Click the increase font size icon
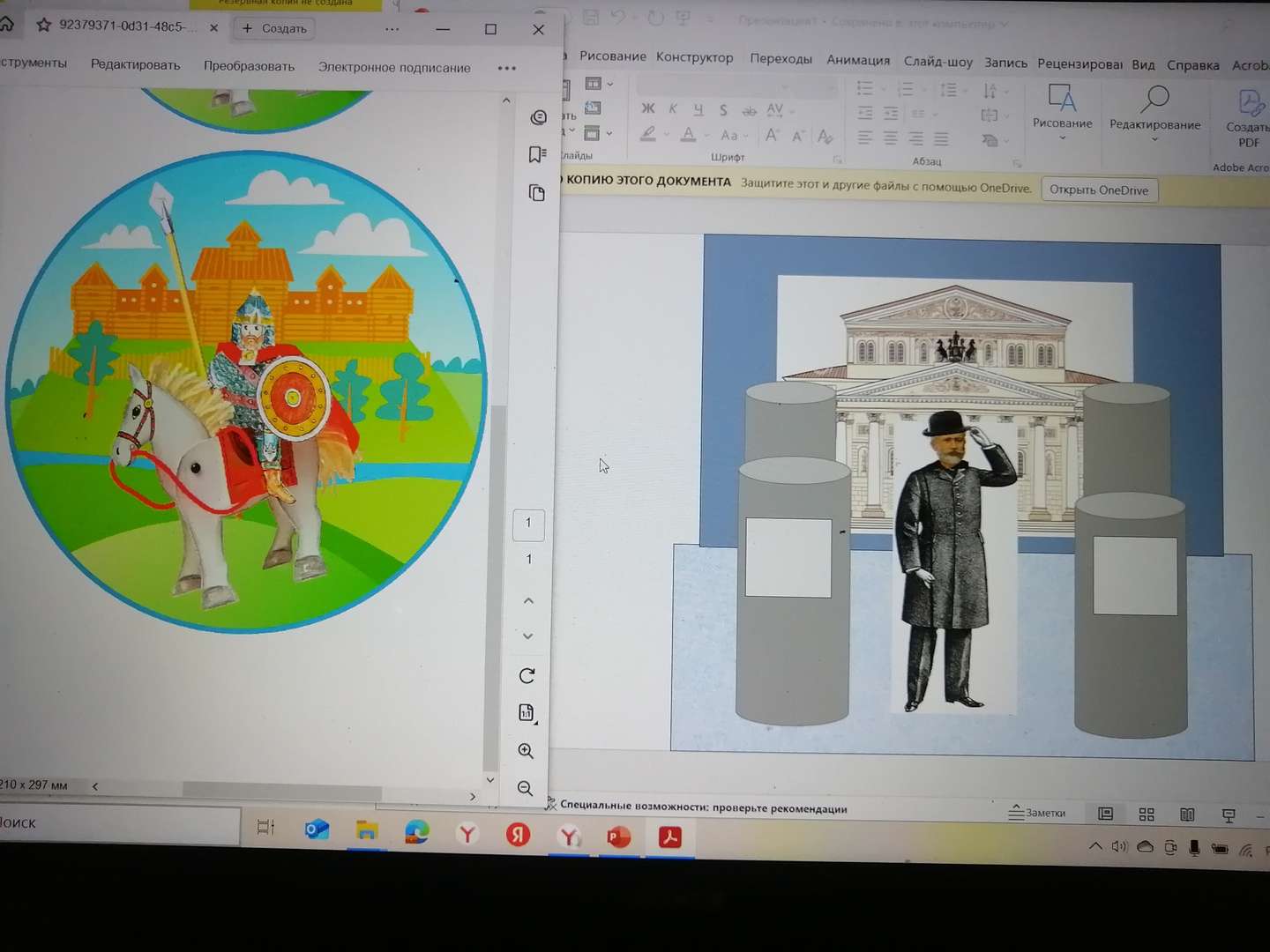 (772, 134)
